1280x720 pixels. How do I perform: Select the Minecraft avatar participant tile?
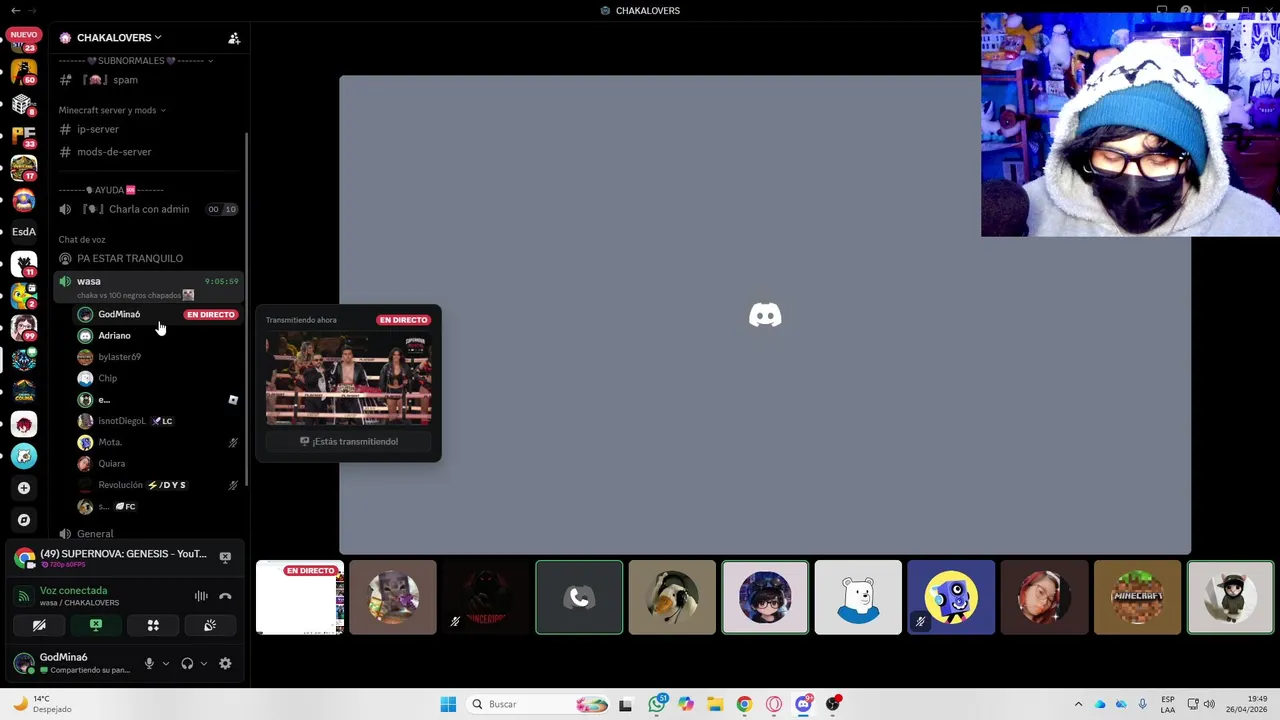click(x=1137, y=597)
